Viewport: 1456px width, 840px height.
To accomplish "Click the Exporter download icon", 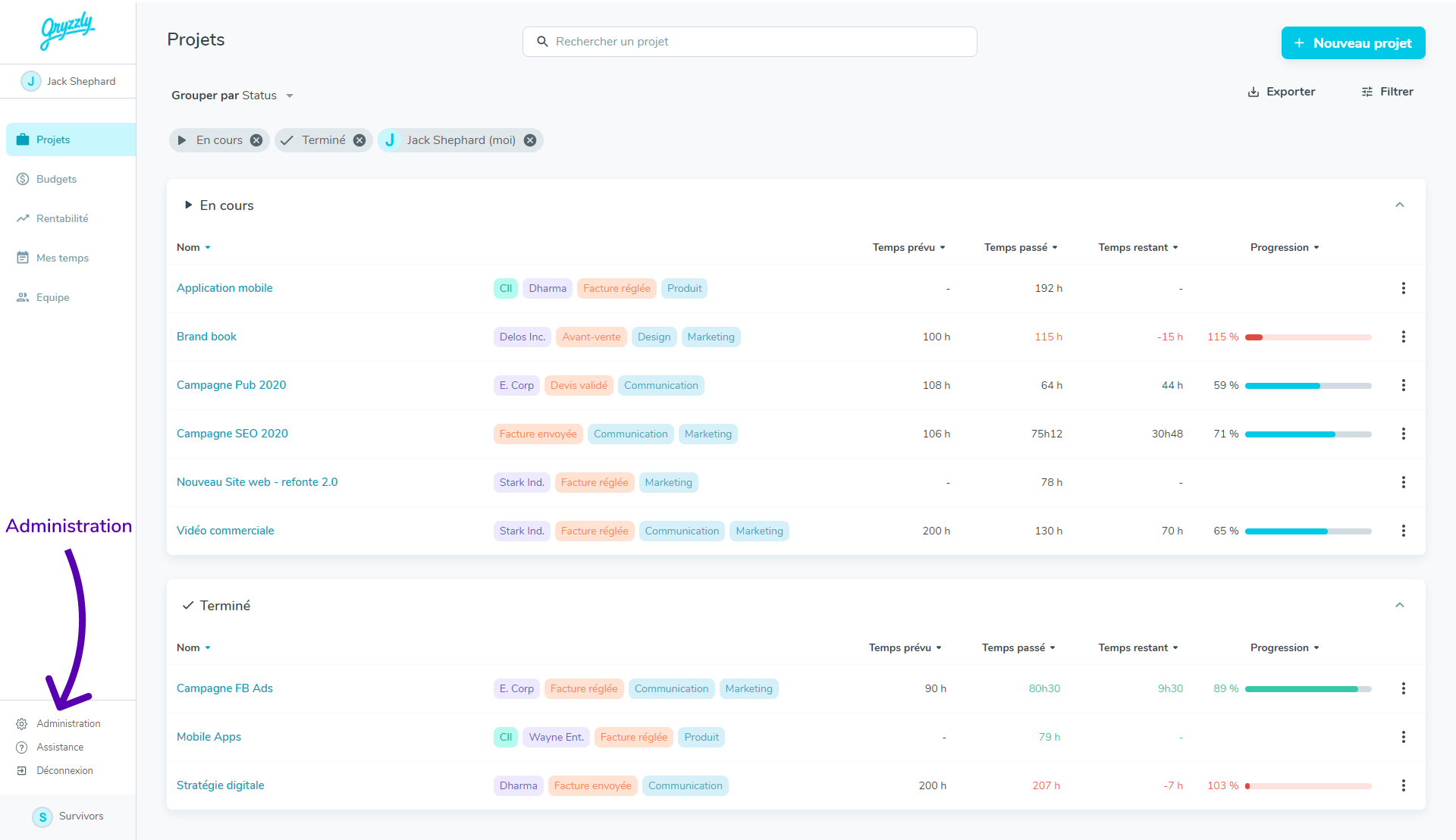I will [x=1254, y=92].
